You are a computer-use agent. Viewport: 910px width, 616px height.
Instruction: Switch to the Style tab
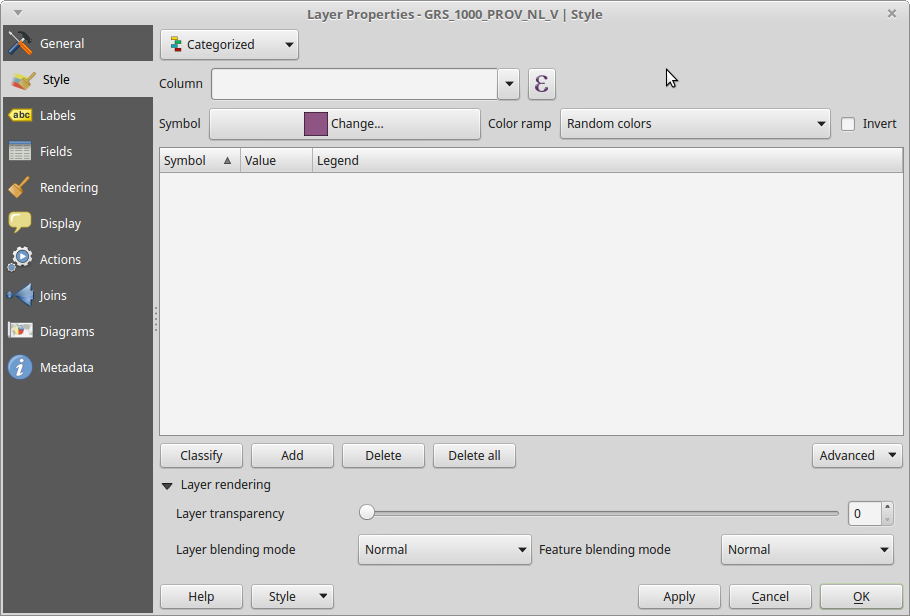point(56,80)
